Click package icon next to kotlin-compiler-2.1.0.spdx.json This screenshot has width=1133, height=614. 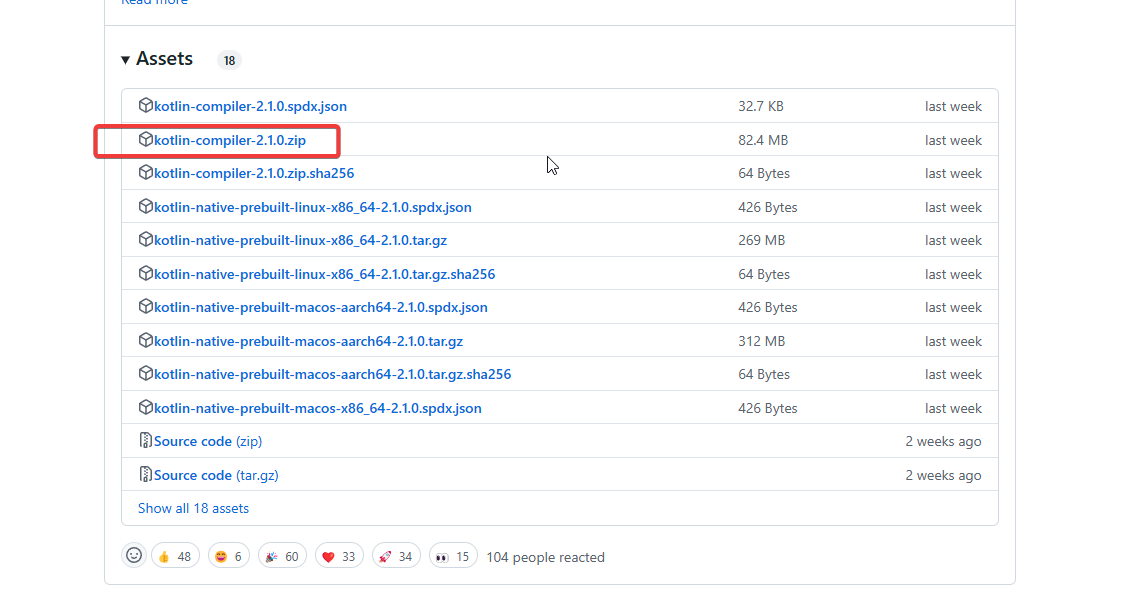click(145, 105)
